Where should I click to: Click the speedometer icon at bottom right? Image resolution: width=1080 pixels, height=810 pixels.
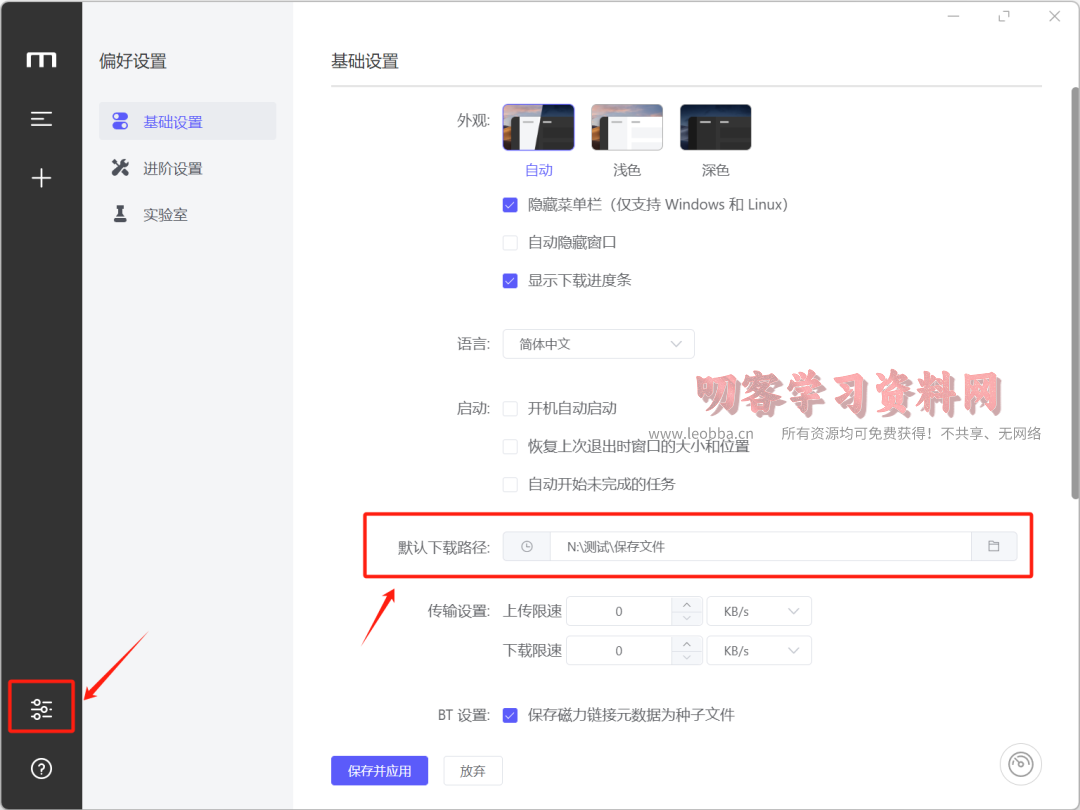[x=1020, y=763]
